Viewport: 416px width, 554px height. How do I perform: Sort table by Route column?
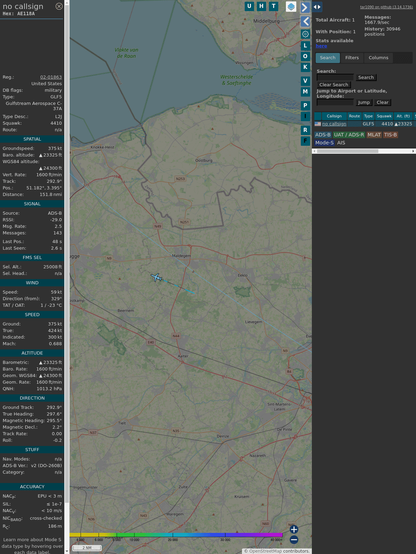point(355,116)
